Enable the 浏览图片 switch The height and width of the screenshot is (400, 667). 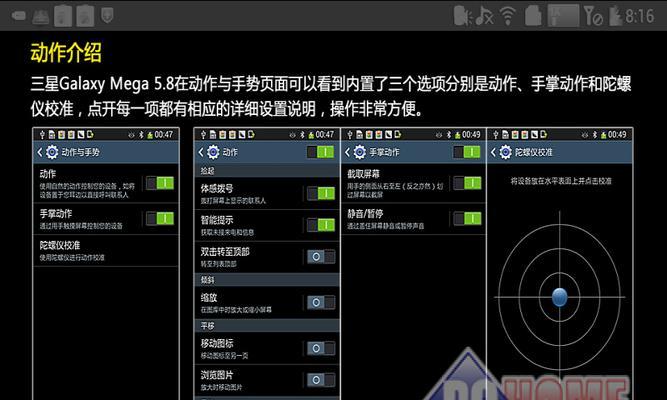(321, 380)
